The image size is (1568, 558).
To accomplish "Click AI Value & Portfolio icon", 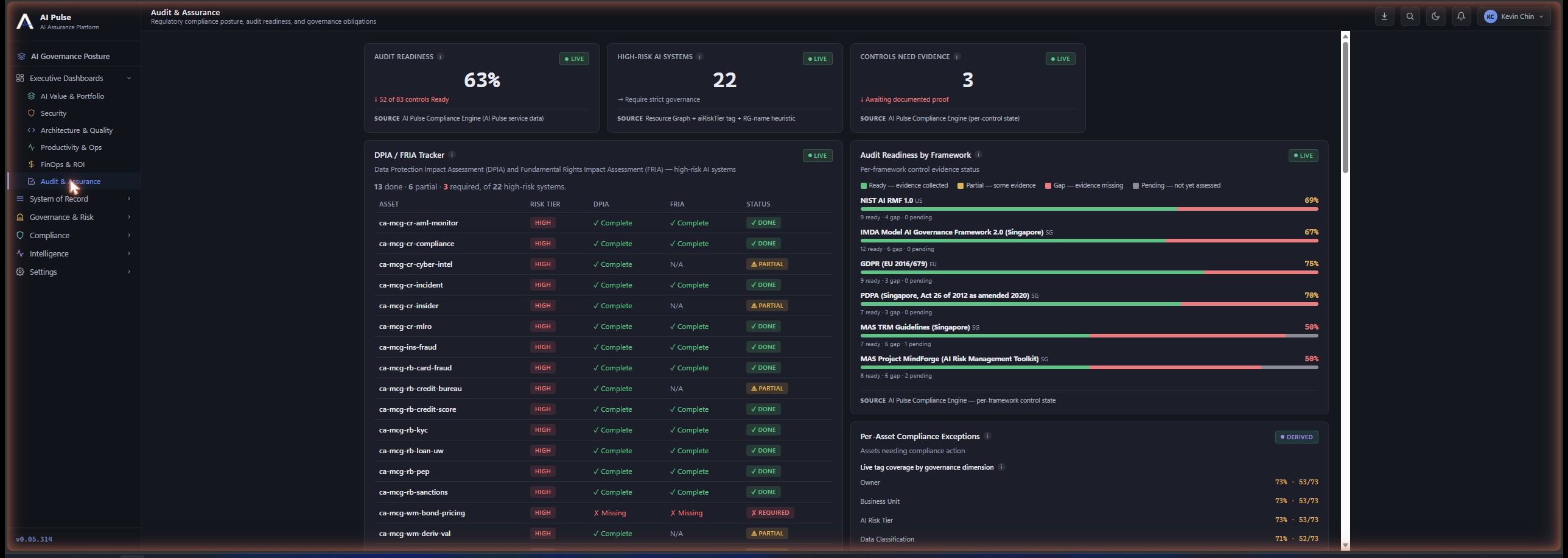I will pyautogui.click(x=31, y=96).
